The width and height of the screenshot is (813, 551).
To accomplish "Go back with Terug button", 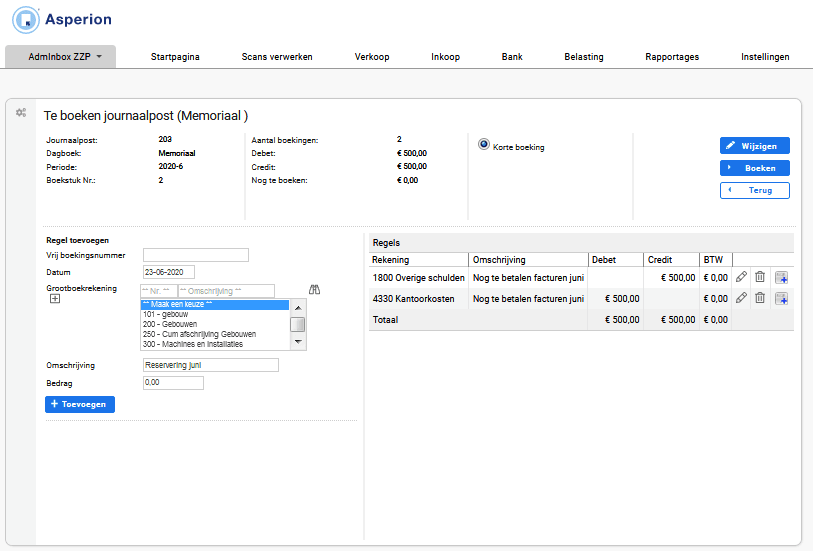I will click(x=754, y=190).
